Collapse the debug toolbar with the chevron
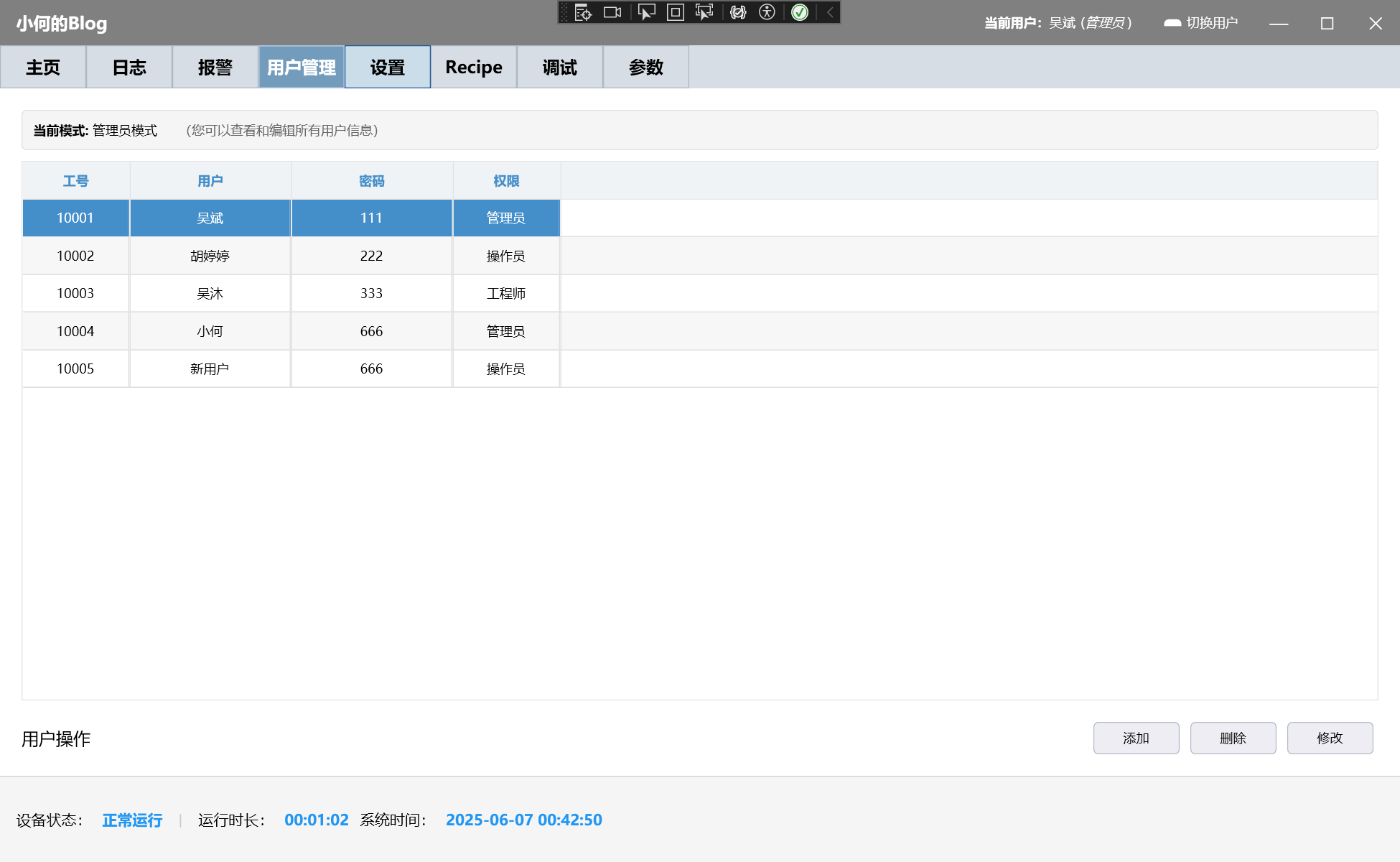1400x862 pixels. [x=830, y=12]
